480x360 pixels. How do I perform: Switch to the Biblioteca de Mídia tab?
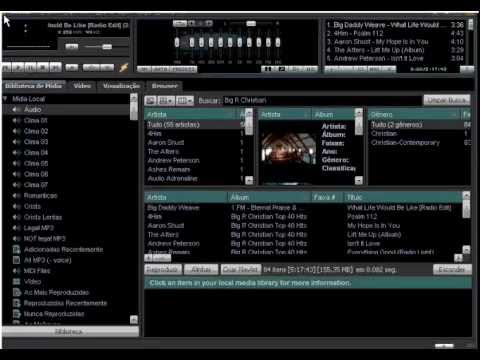pyautogui.click(x=33, y=86)
